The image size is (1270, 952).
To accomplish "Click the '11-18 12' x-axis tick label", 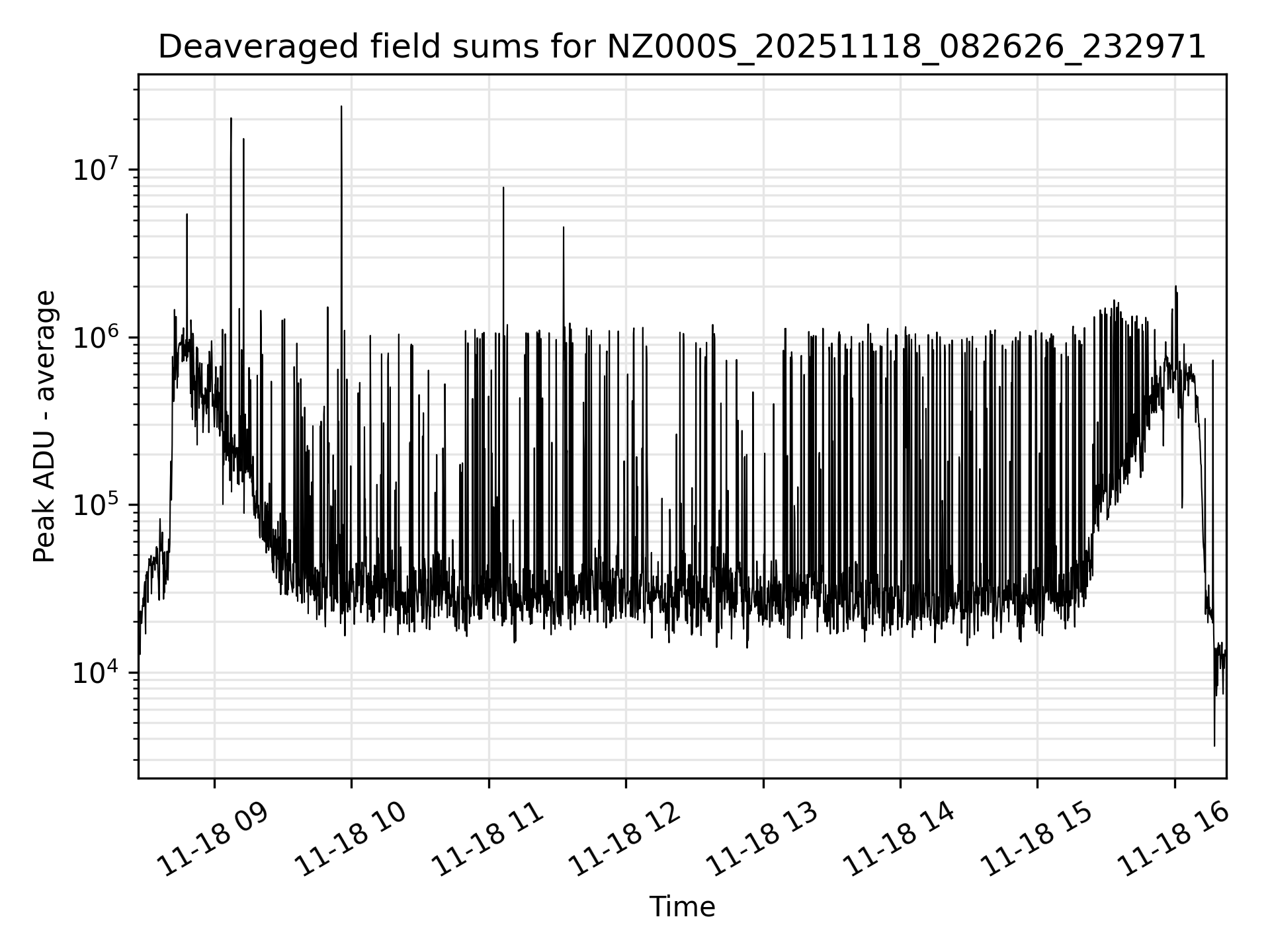I will tap(625, 840).
